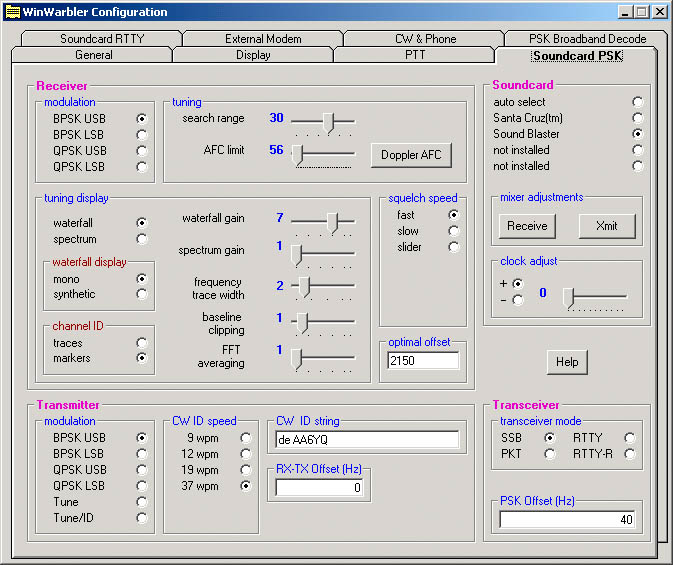Set channel ID to traces
The image size is (673, 565).
click(x=141, y=342)
